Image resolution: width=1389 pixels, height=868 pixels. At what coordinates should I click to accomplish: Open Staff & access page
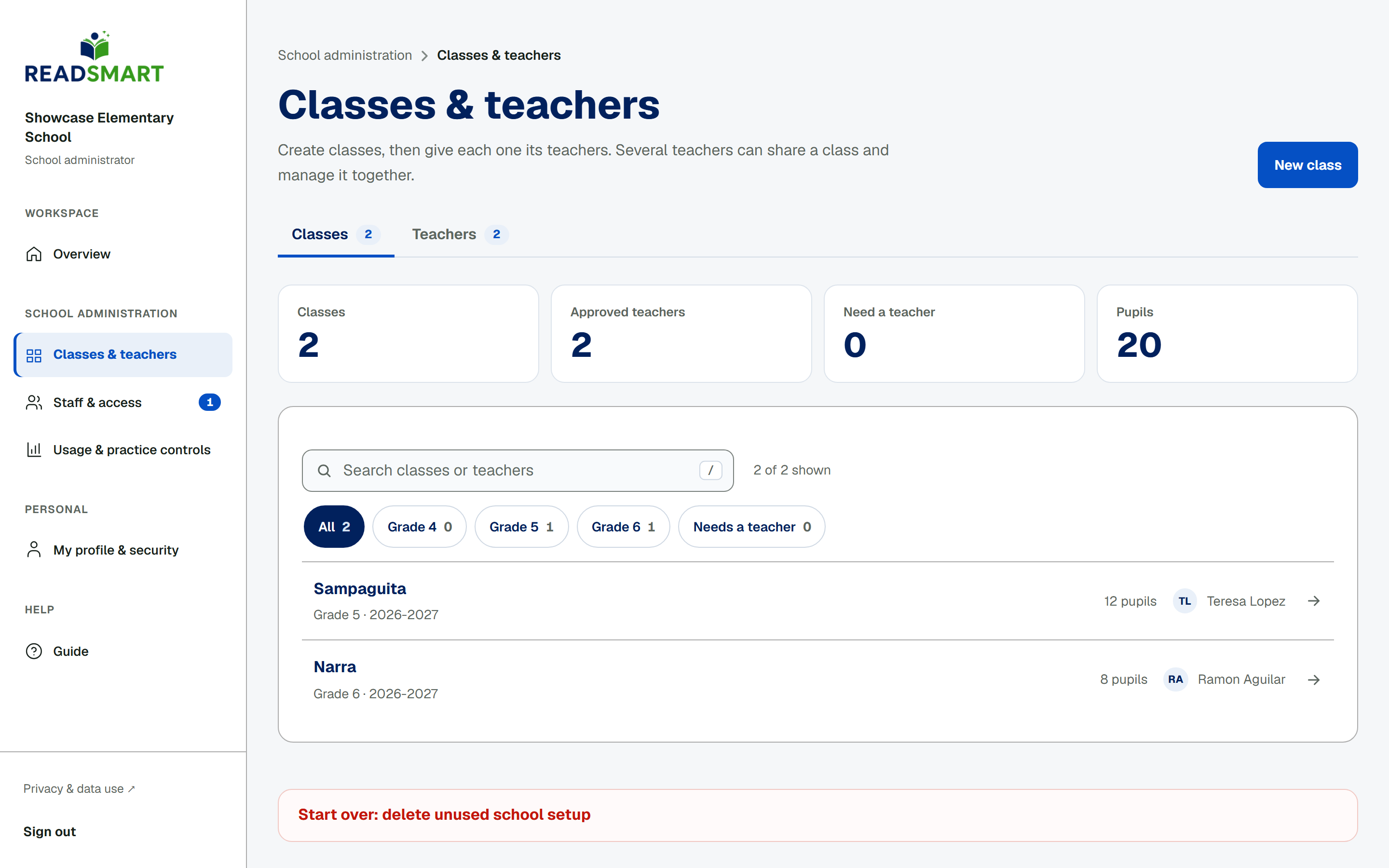(123, 403)
